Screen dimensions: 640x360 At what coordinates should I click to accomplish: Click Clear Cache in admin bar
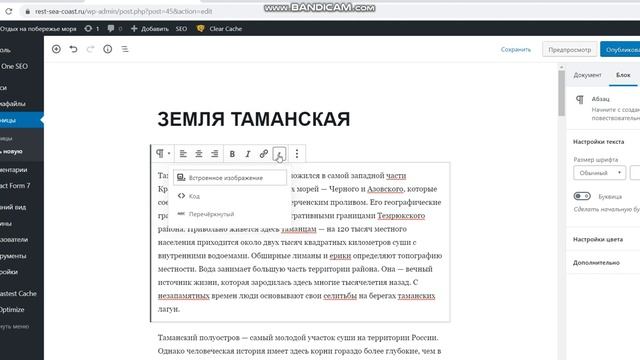click(x=220, y=29)
